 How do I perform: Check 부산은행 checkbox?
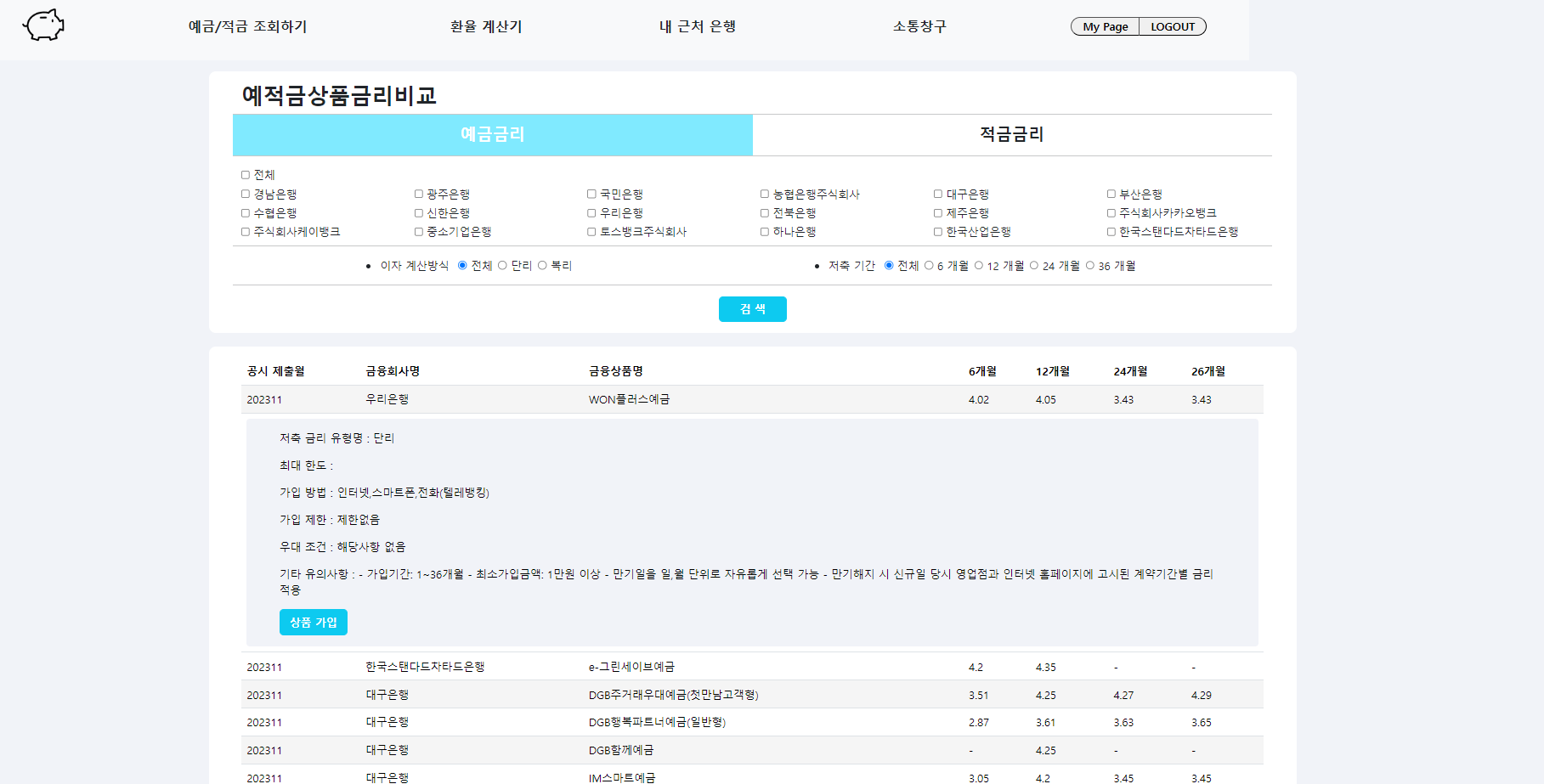1111,195
